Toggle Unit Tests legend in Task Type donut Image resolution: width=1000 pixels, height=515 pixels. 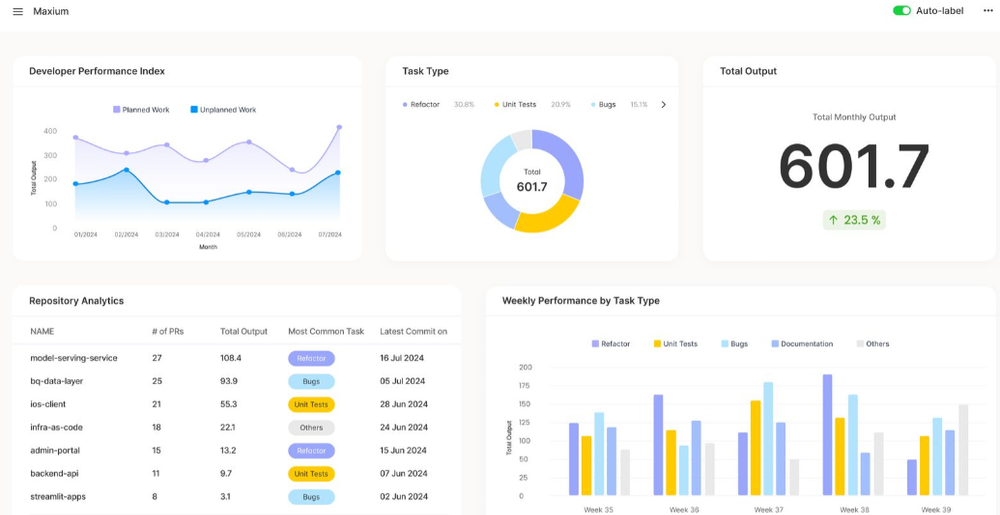coord(515,105)
